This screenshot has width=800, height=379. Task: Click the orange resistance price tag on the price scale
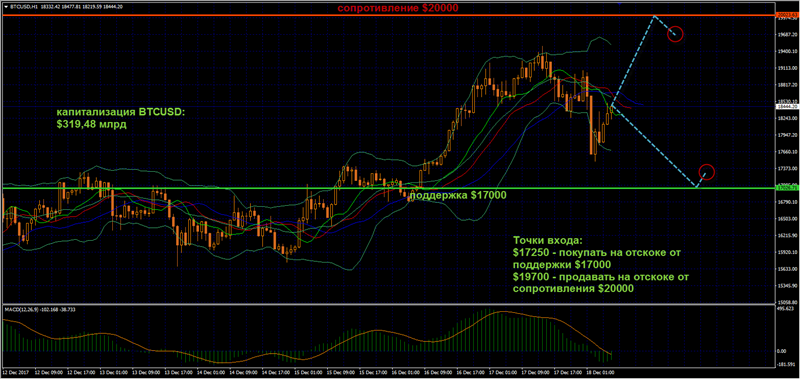pyautogui.click(x=787, y=16)
